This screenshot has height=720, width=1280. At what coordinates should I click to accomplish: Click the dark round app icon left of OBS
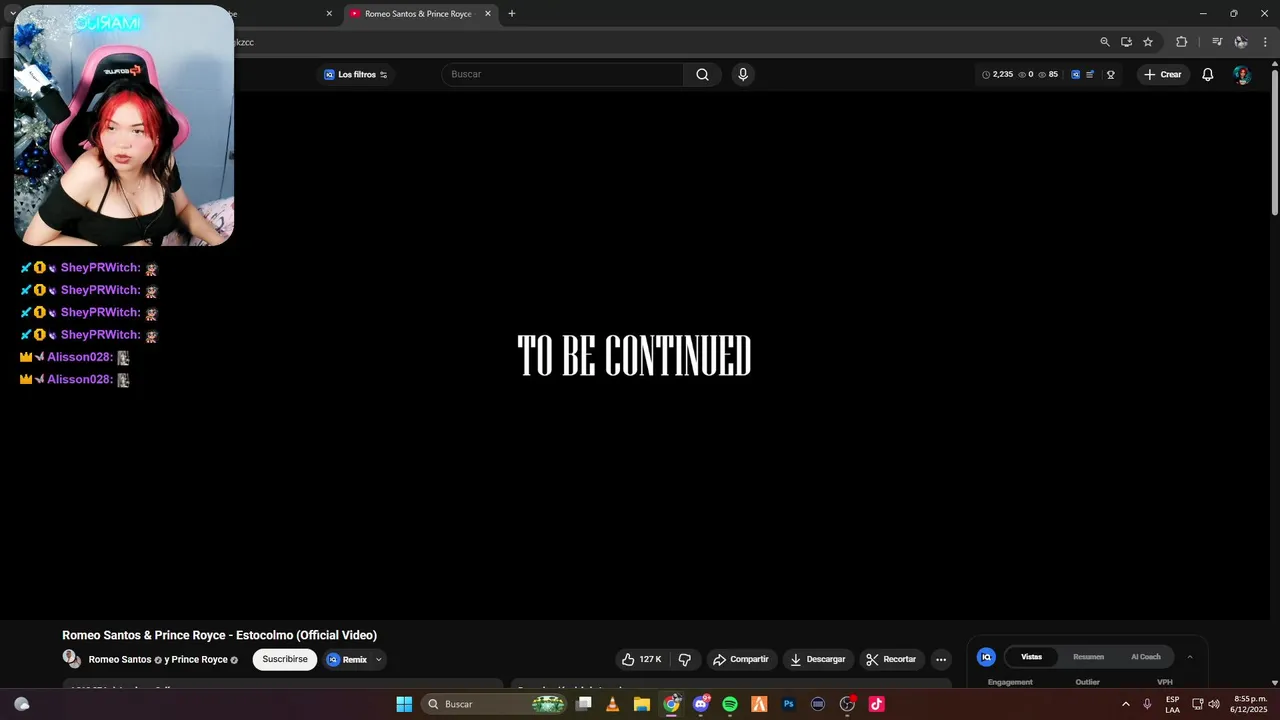point(818,704)
